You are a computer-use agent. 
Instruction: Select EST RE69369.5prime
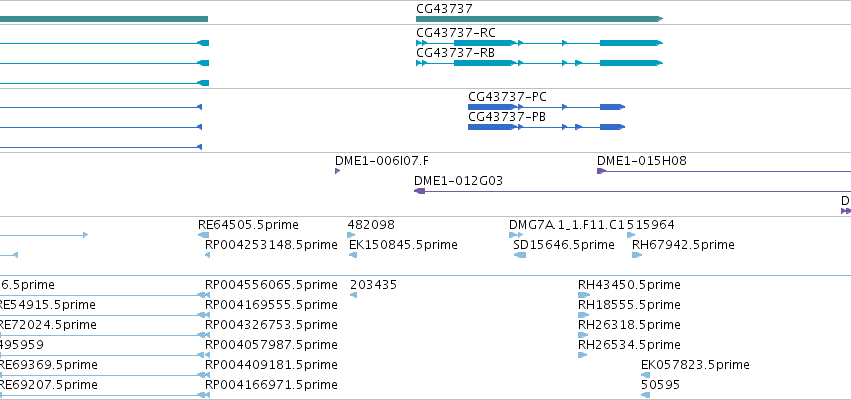pos(48,365)
